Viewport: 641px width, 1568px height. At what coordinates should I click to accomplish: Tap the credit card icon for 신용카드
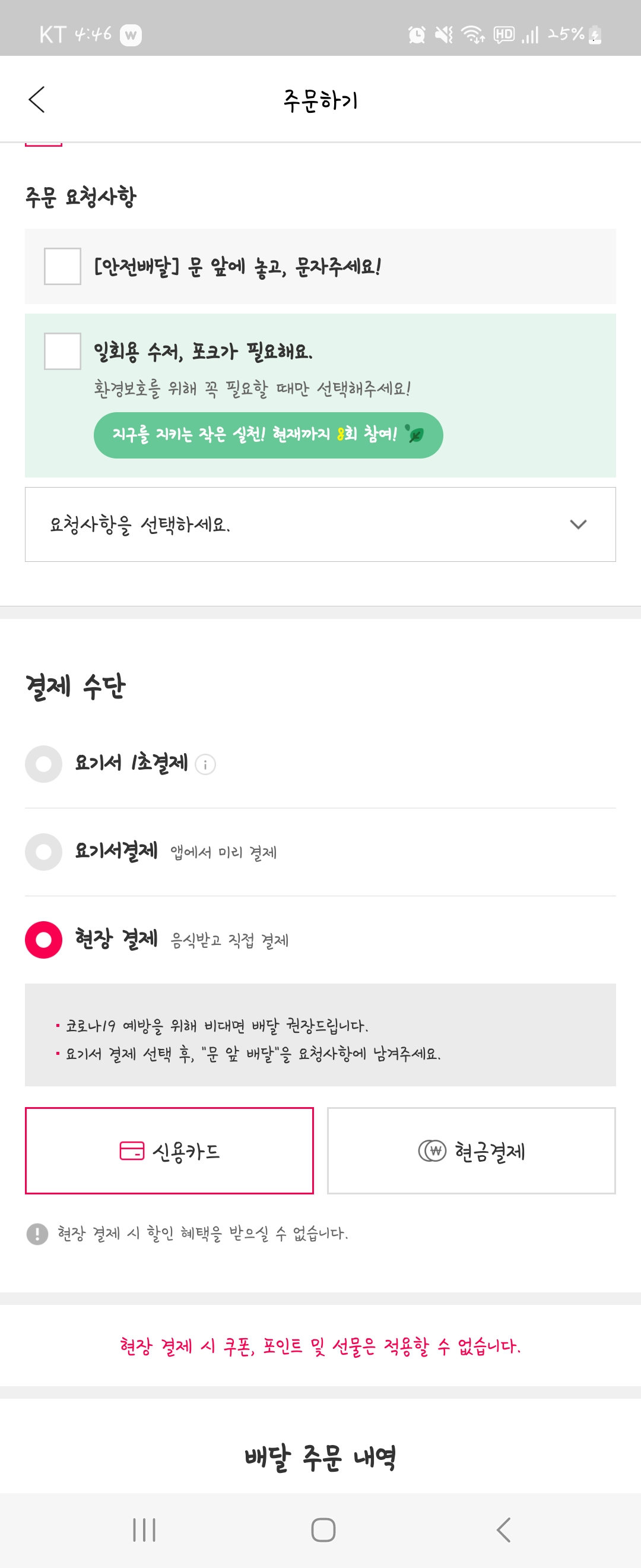tap(132, 1151)
